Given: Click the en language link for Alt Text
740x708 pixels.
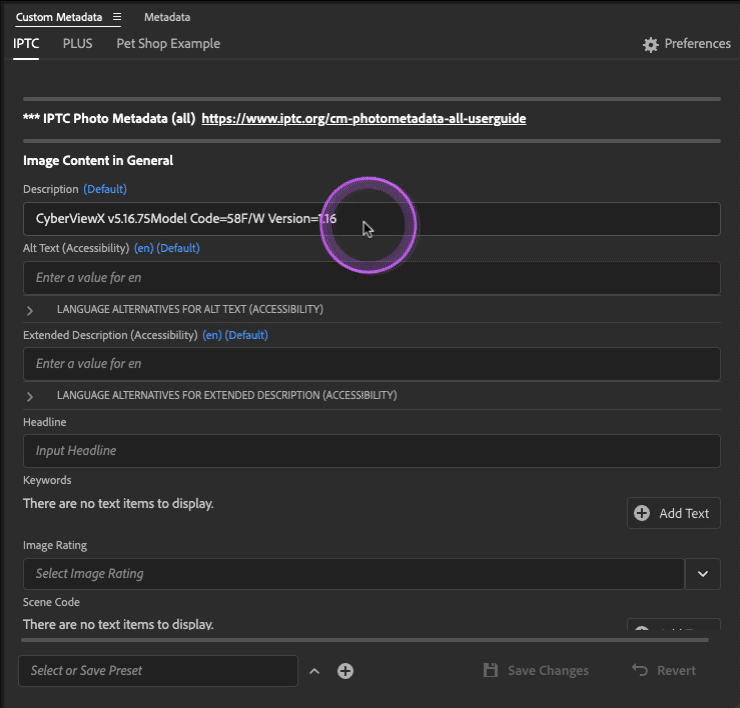Looking at the screenshot, I should pyautogui.click(x=144, y=248).
